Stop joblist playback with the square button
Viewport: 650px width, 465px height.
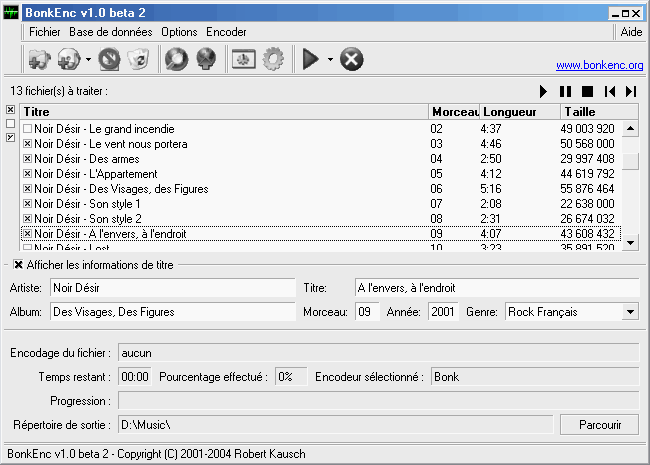pos(587,91)
